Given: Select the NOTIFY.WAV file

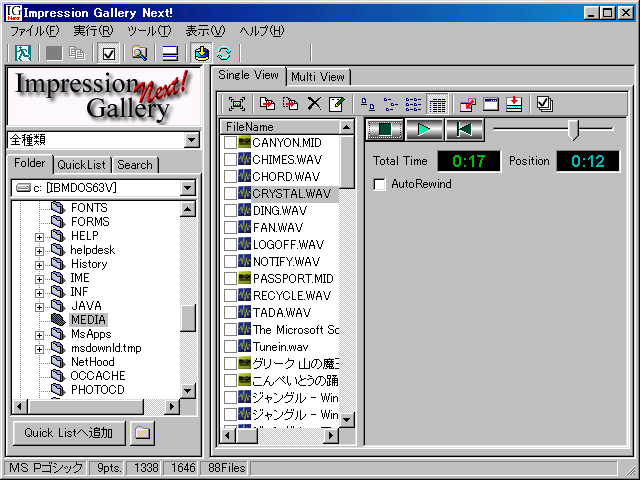Looking at the screenshot, I should coord(286,261).
